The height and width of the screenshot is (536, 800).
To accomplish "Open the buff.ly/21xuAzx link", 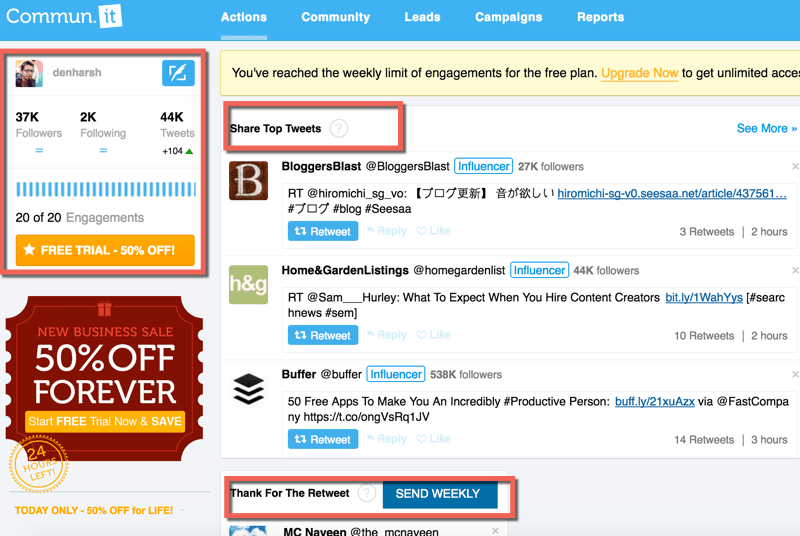I will [x=655, y=401].
